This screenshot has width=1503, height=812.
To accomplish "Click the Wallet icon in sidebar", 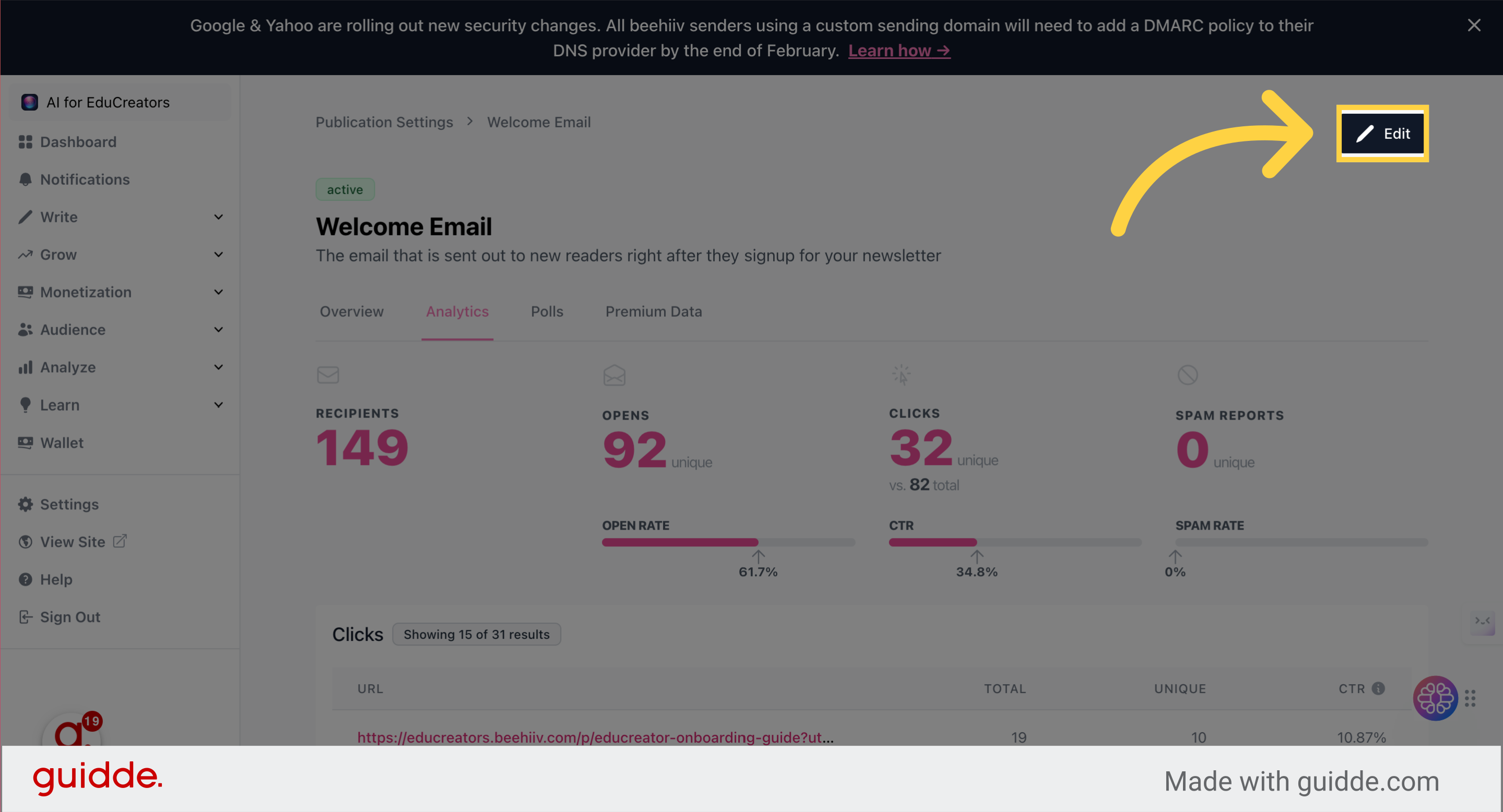I will [x=25, y=442].
